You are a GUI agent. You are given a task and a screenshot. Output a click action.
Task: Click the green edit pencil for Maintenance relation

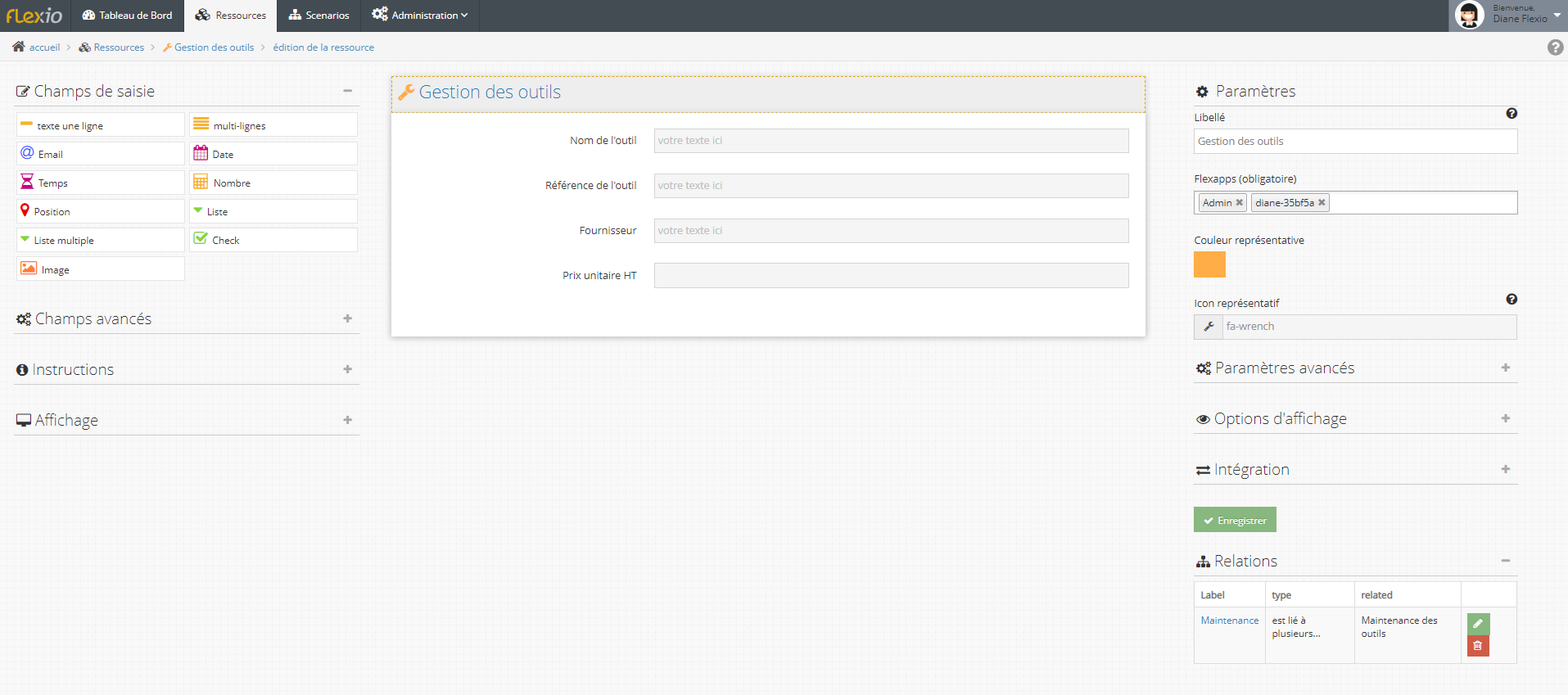pyautogui.click(x=1478, y=624)
